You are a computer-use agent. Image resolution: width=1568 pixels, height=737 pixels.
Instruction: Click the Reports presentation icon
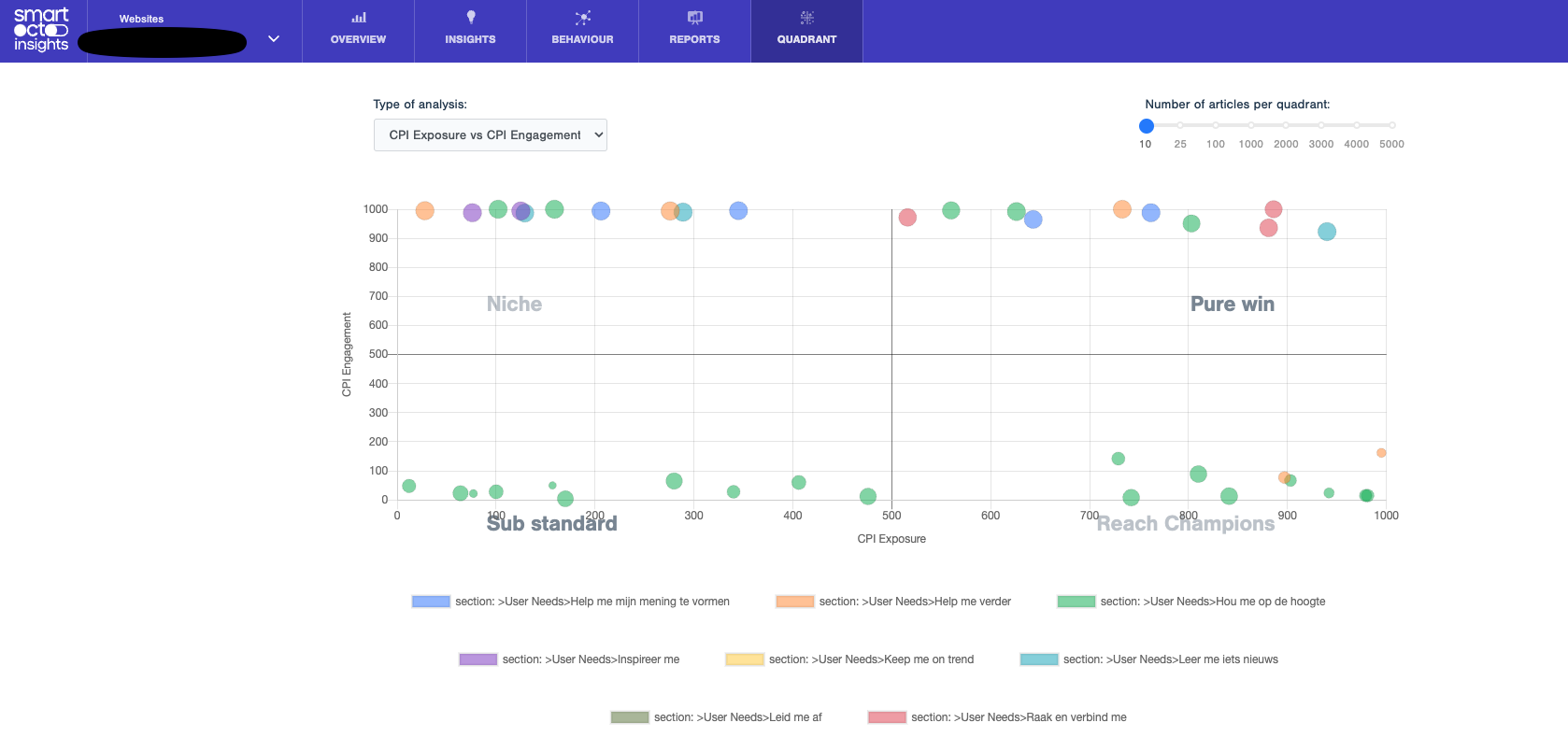point(694,18)
